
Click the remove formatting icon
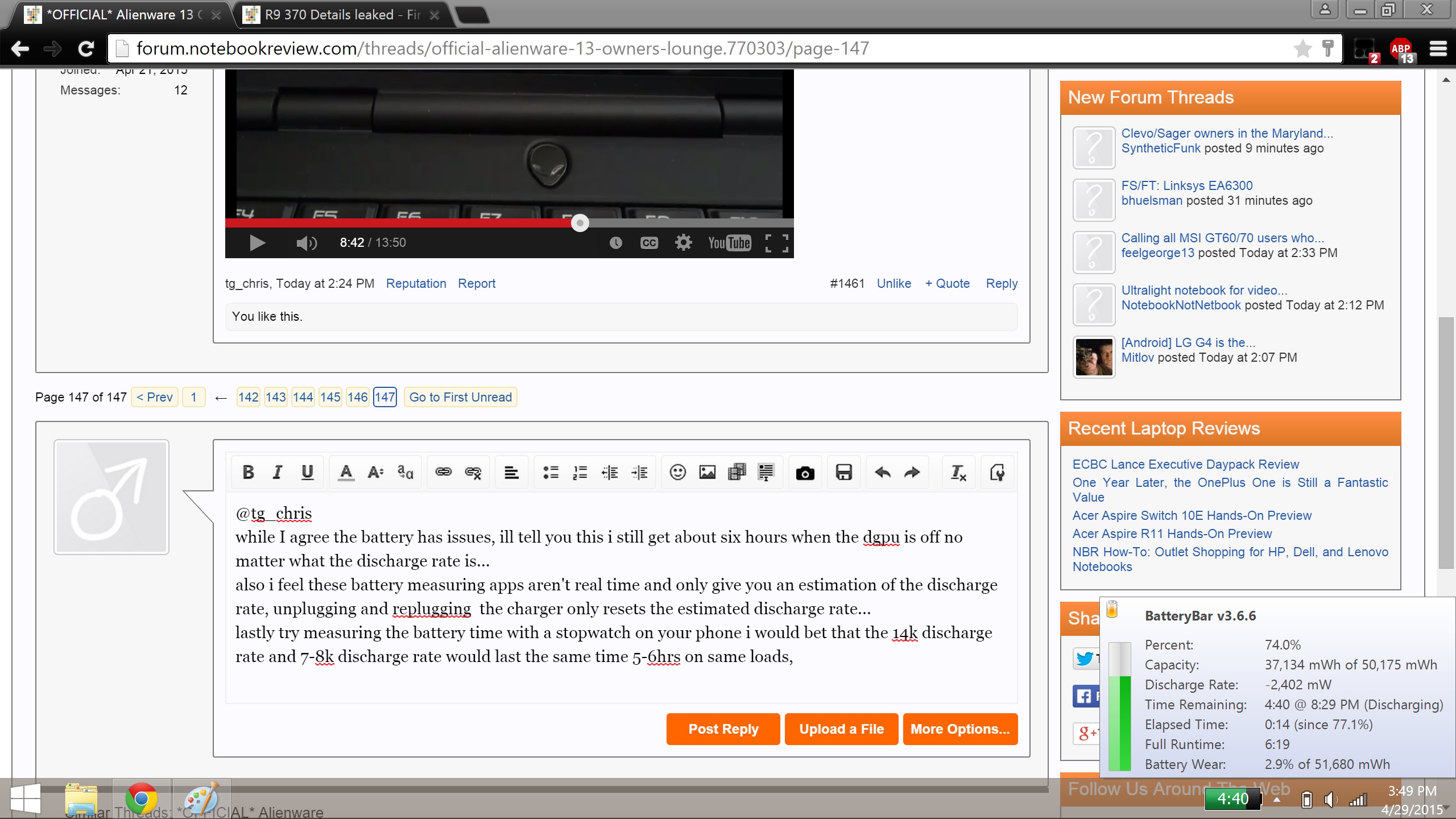[x=958, y=472]
